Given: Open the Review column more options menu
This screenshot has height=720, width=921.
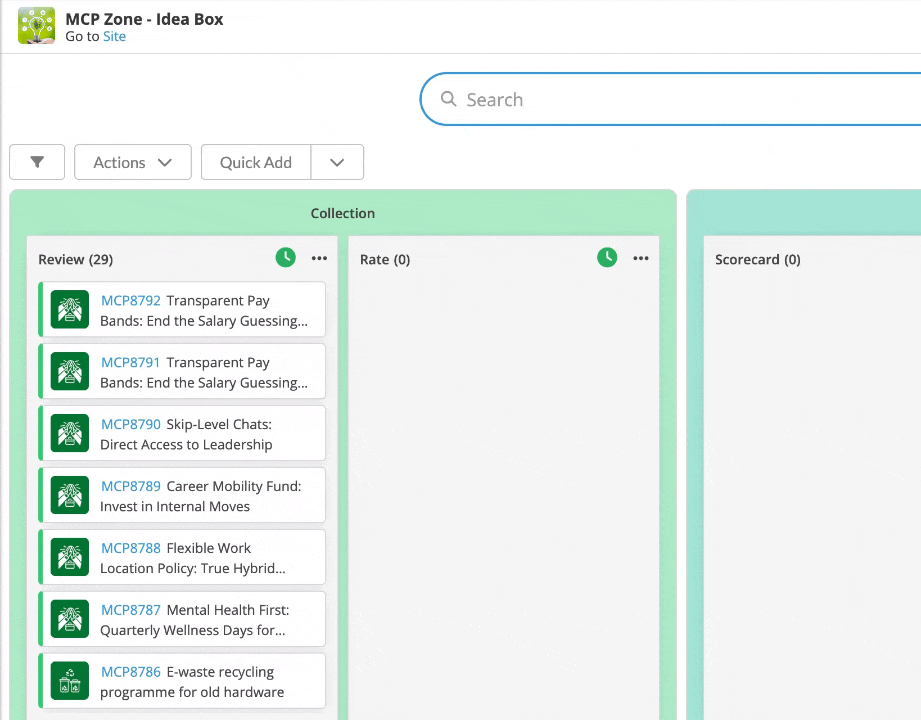Looking at the screenshot, I should 320,258.
